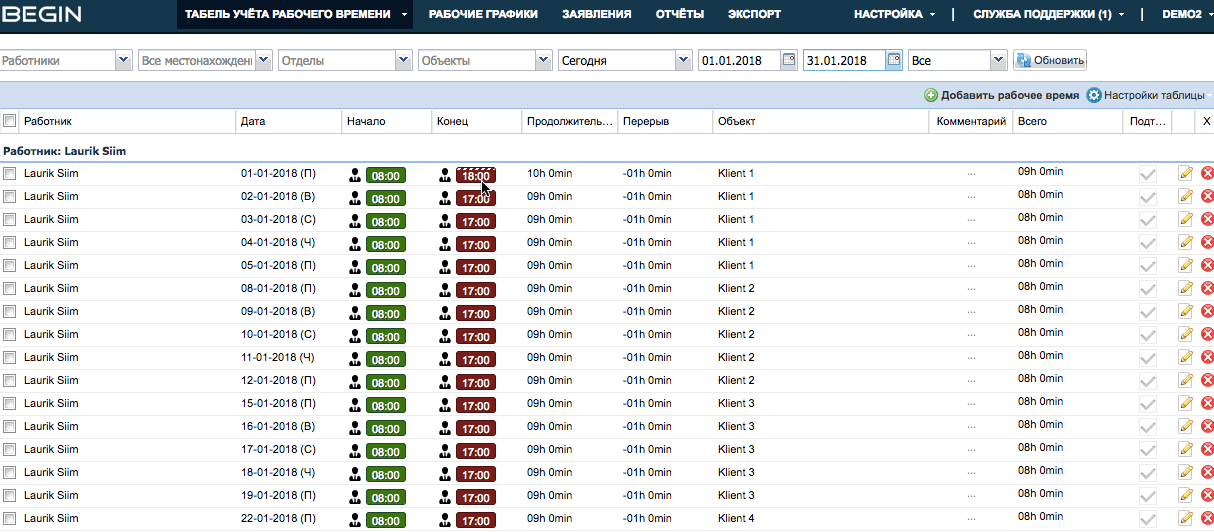This screenshot has width=1214, height=532.
Task: Check the row for 17-01-2018
Action: click(9, 449)
